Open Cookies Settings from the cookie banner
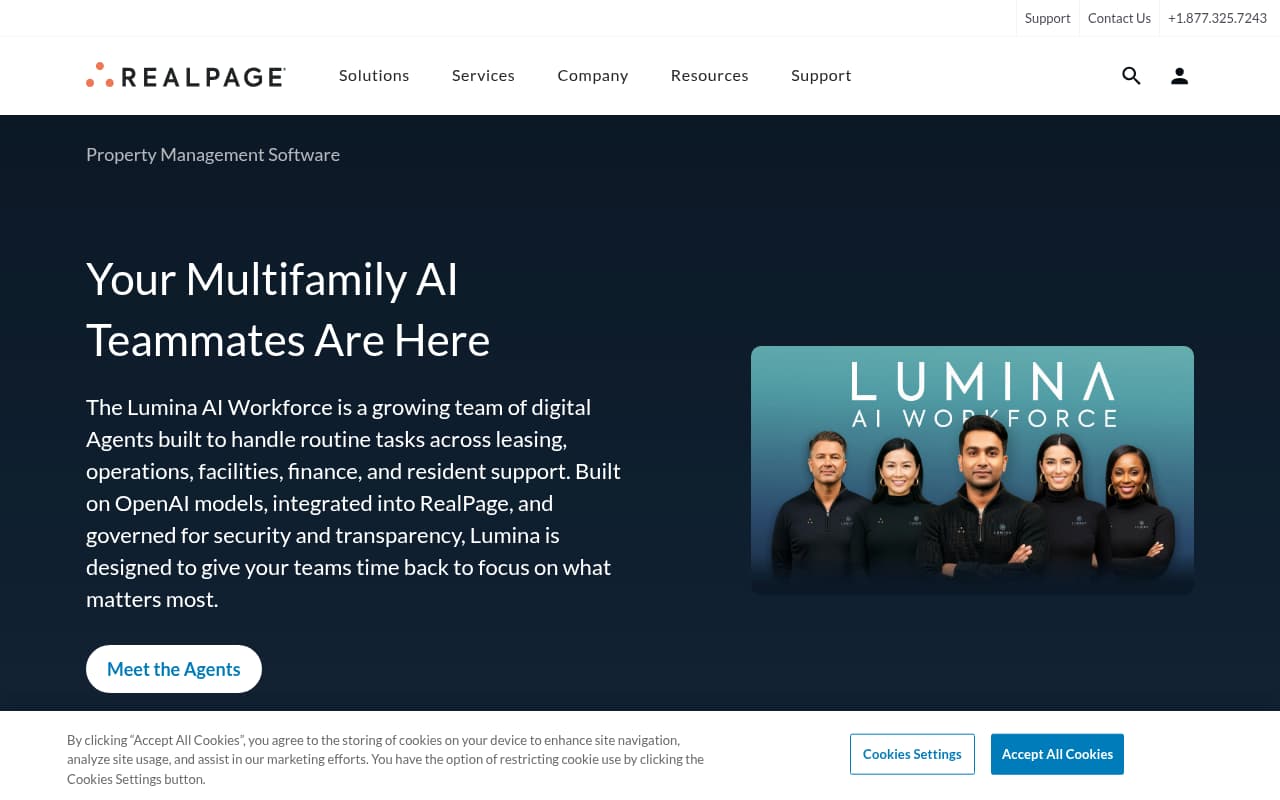 point(912,754)
